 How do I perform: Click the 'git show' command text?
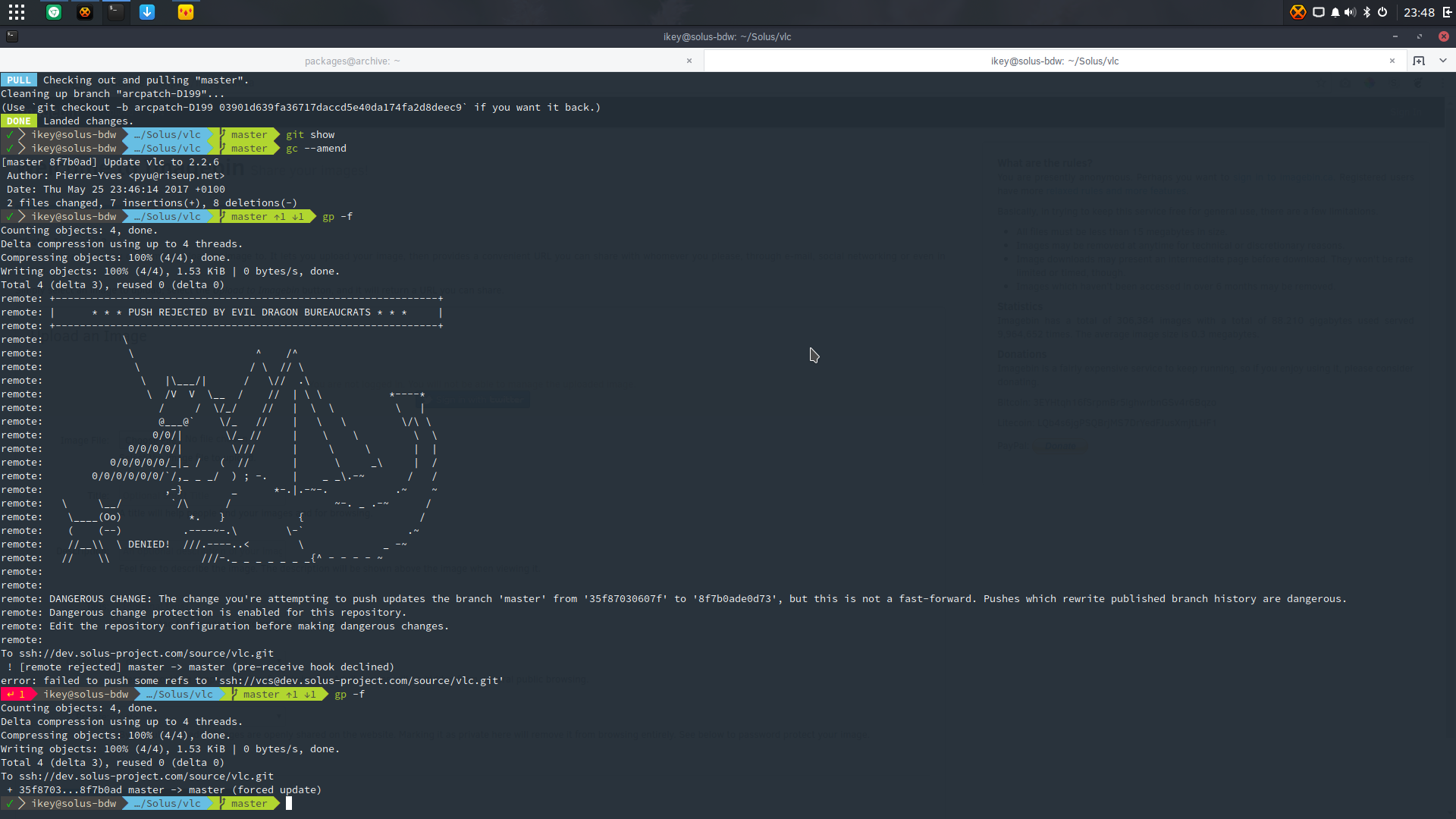[310, 134]
